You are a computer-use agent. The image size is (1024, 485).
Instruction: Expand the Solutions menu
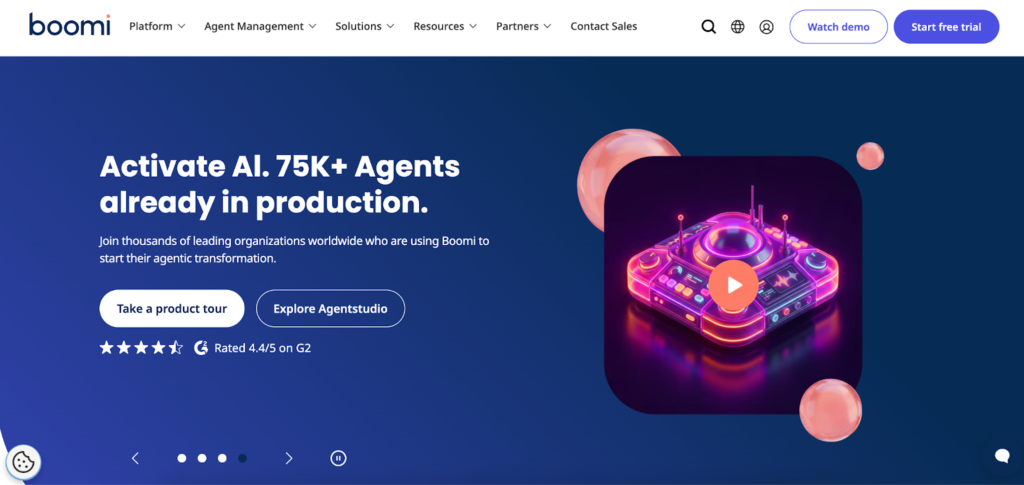pyautogui.click(x=365, y=27)
